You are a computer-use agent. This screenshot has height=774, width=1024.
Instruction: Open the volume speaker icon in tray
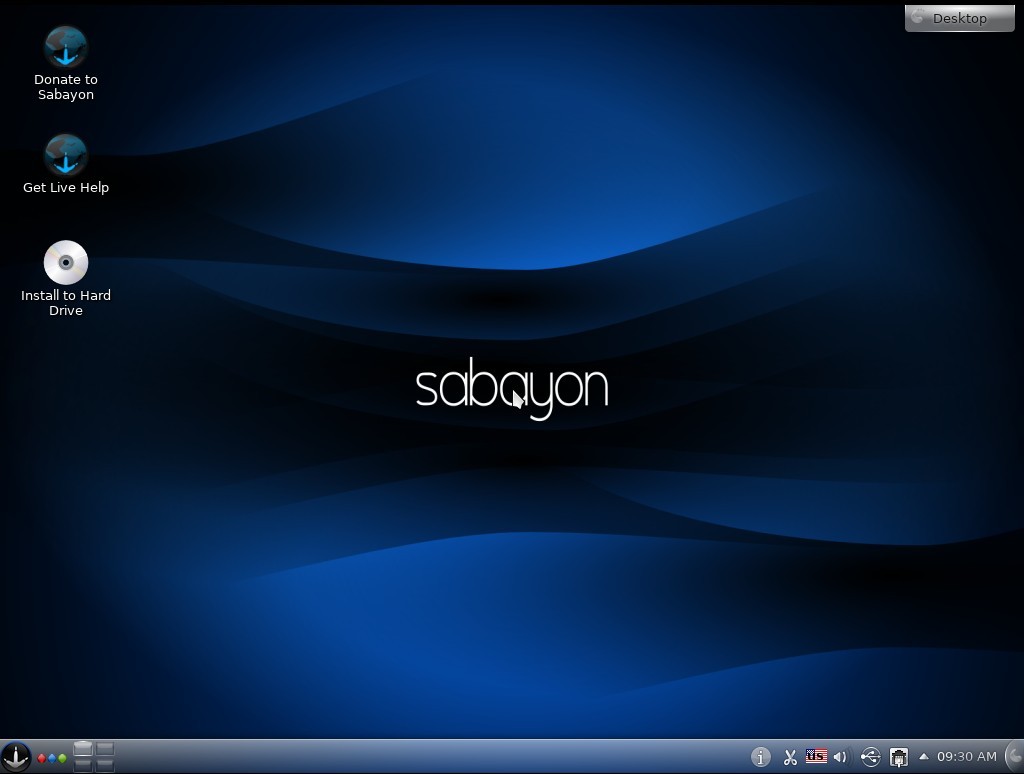coord(840,757)
